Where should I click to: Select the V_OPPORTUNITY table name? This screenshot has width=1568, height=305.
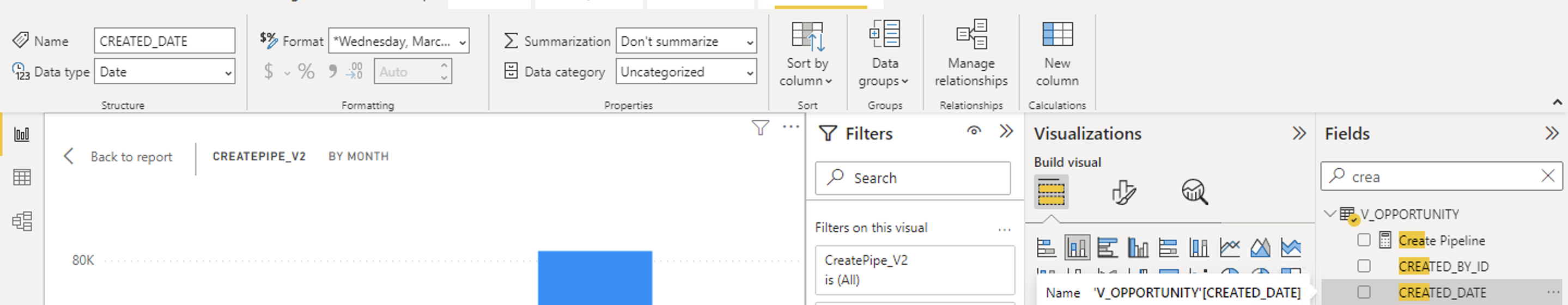[1409, 214]
